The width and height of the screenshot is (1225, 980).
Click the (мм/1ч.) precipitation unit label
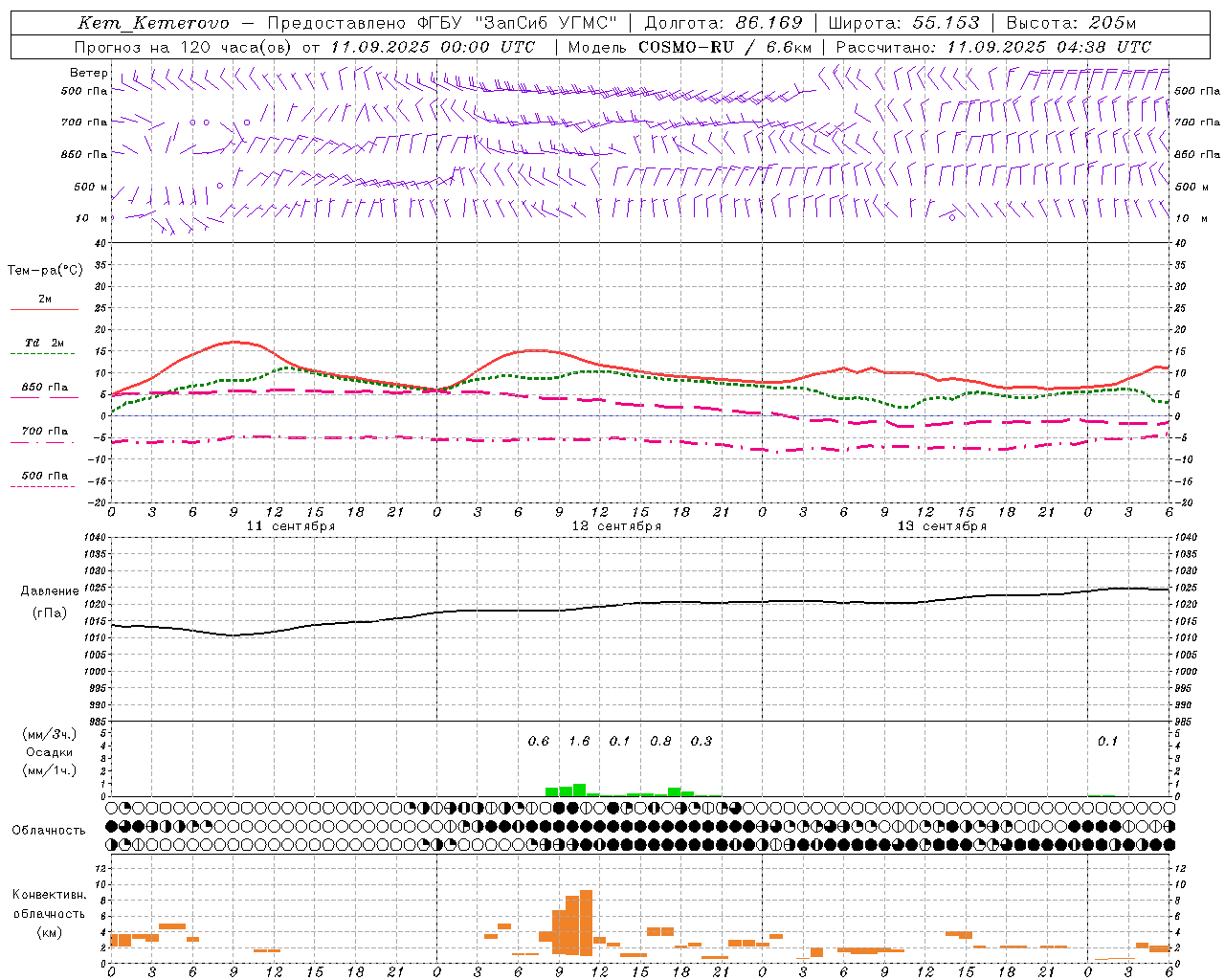50,770
